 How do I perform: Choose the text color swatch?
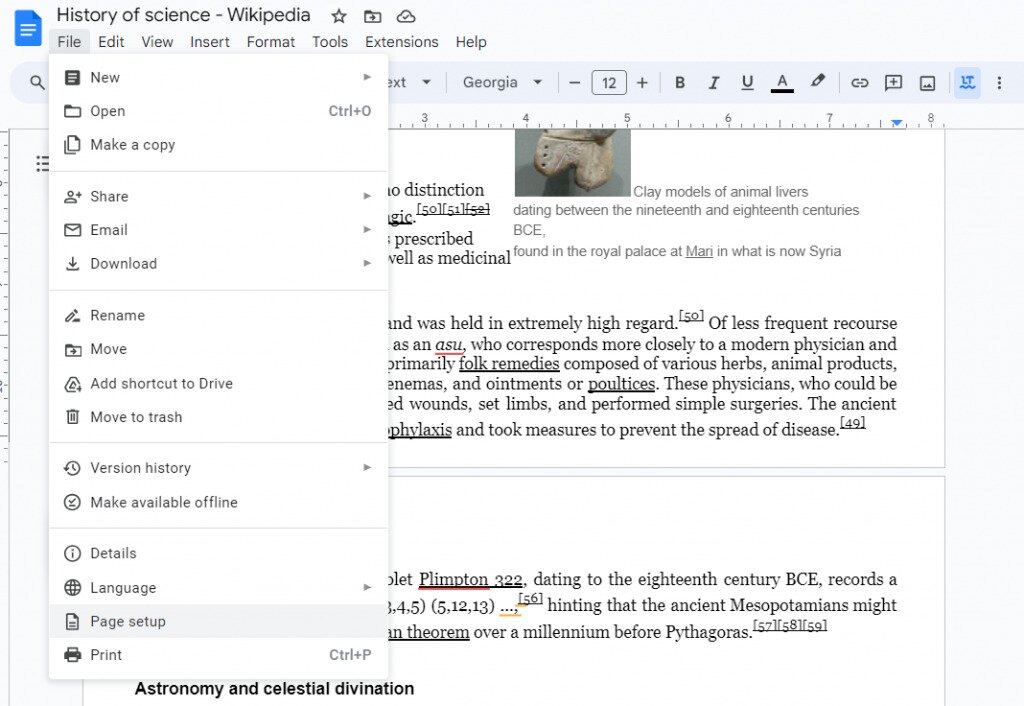coord(781,82)
